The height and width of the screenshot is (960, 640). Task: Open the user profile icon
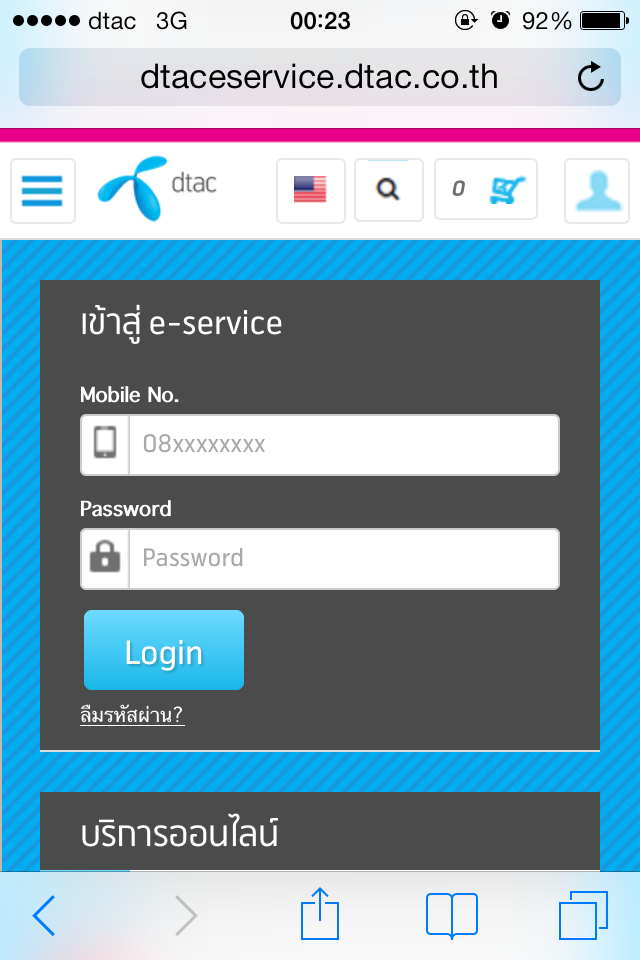coord(597,190)
